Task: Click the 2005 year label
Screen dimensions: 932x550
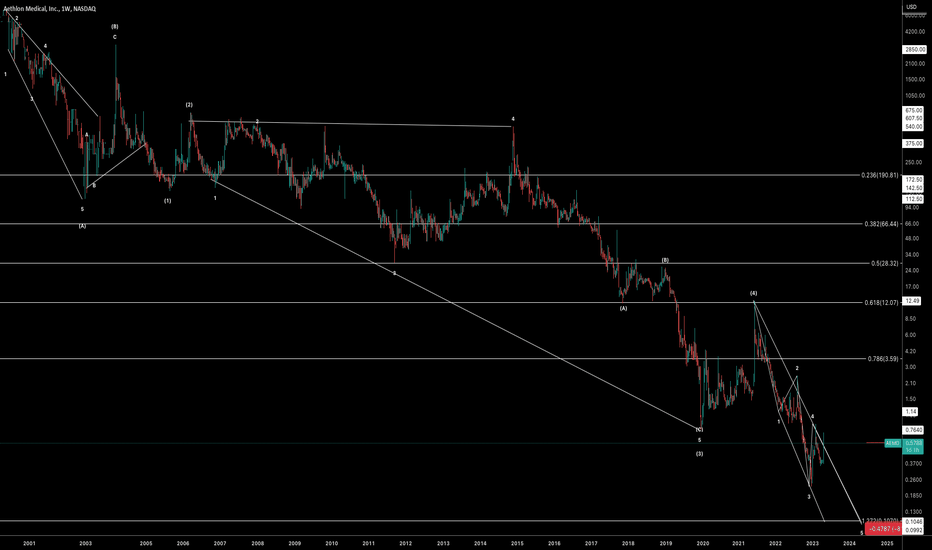Action: (x=146, y=543)
